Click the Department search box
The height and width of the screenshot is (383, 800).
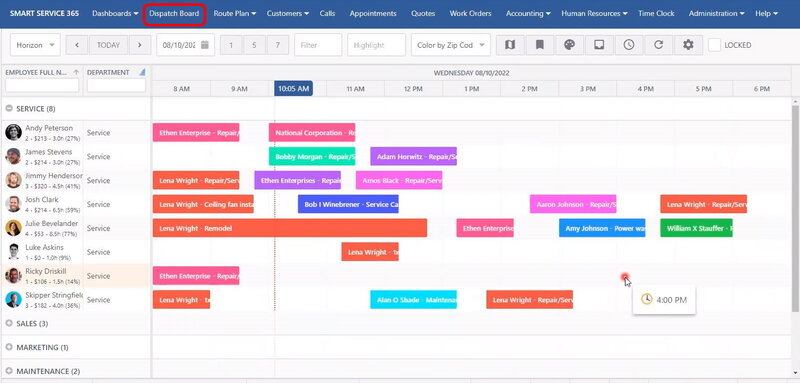pyautogui.click(x=116, y=85)
